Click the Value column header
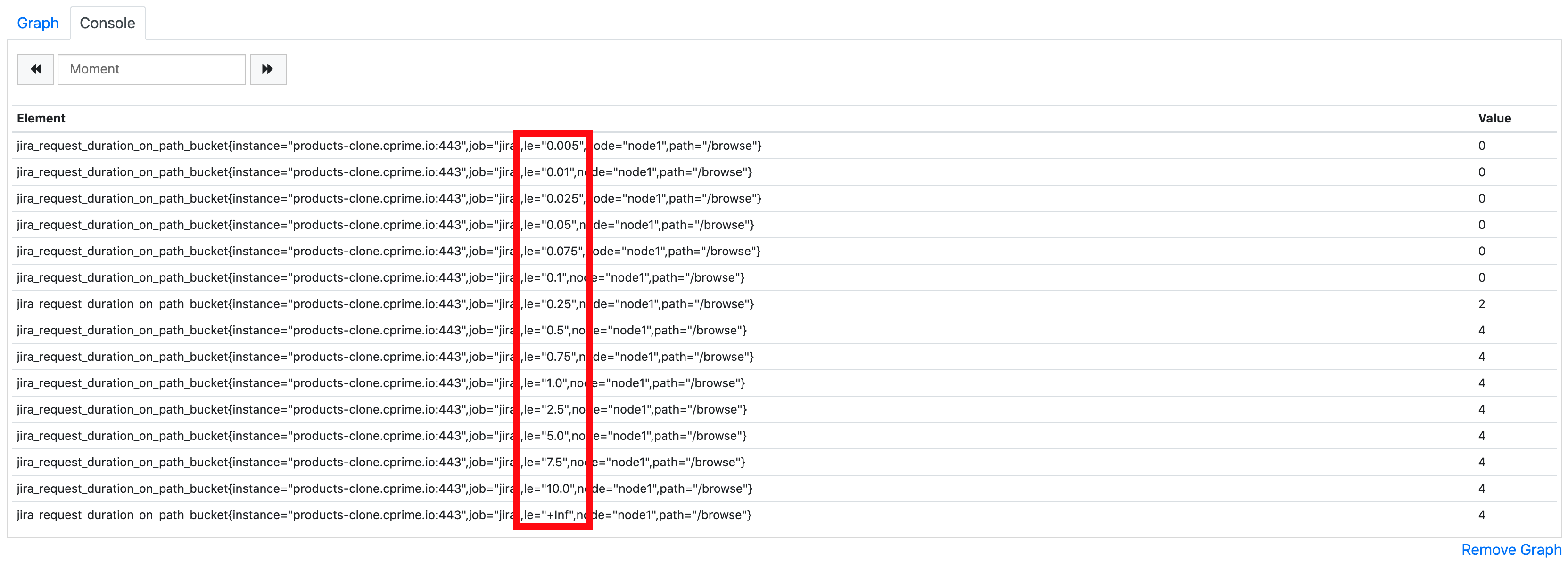This screenshot has width=1568, height=569. (1494, 118)
